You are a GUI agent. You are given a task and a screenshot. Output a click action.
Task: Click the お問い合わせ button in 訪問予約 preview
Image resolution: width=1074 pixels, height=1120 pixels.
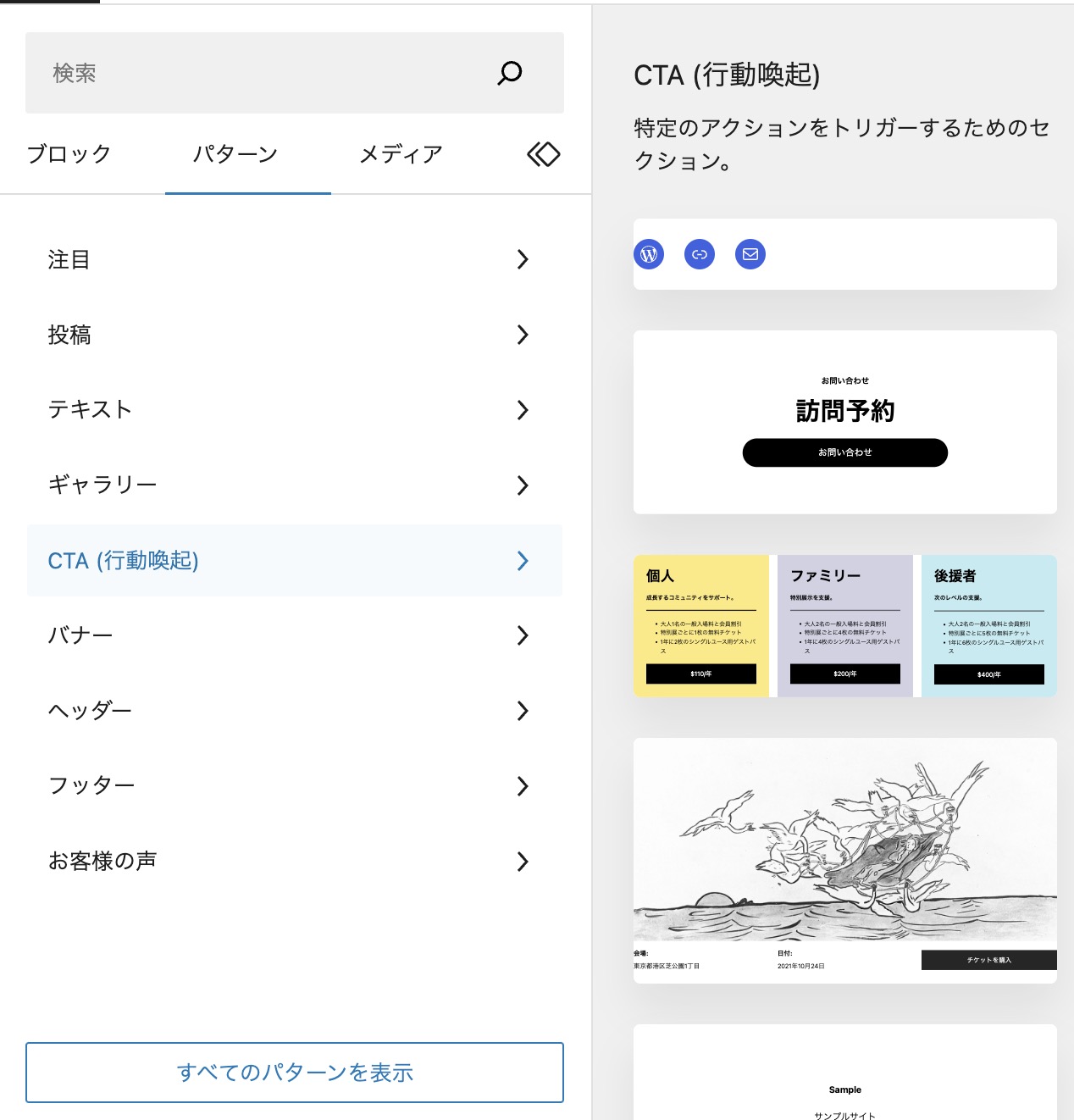tap(845, 452)
